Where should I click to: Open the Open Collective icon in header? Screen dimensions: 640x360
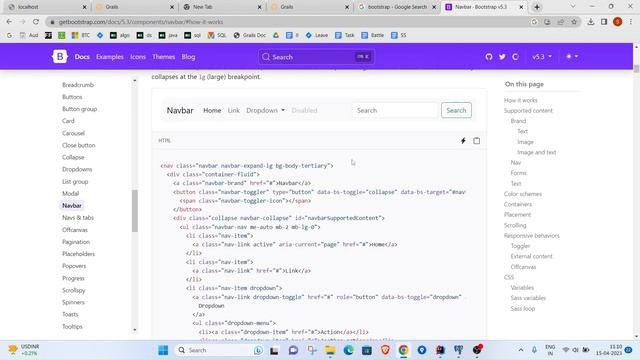tap(516, 57)
